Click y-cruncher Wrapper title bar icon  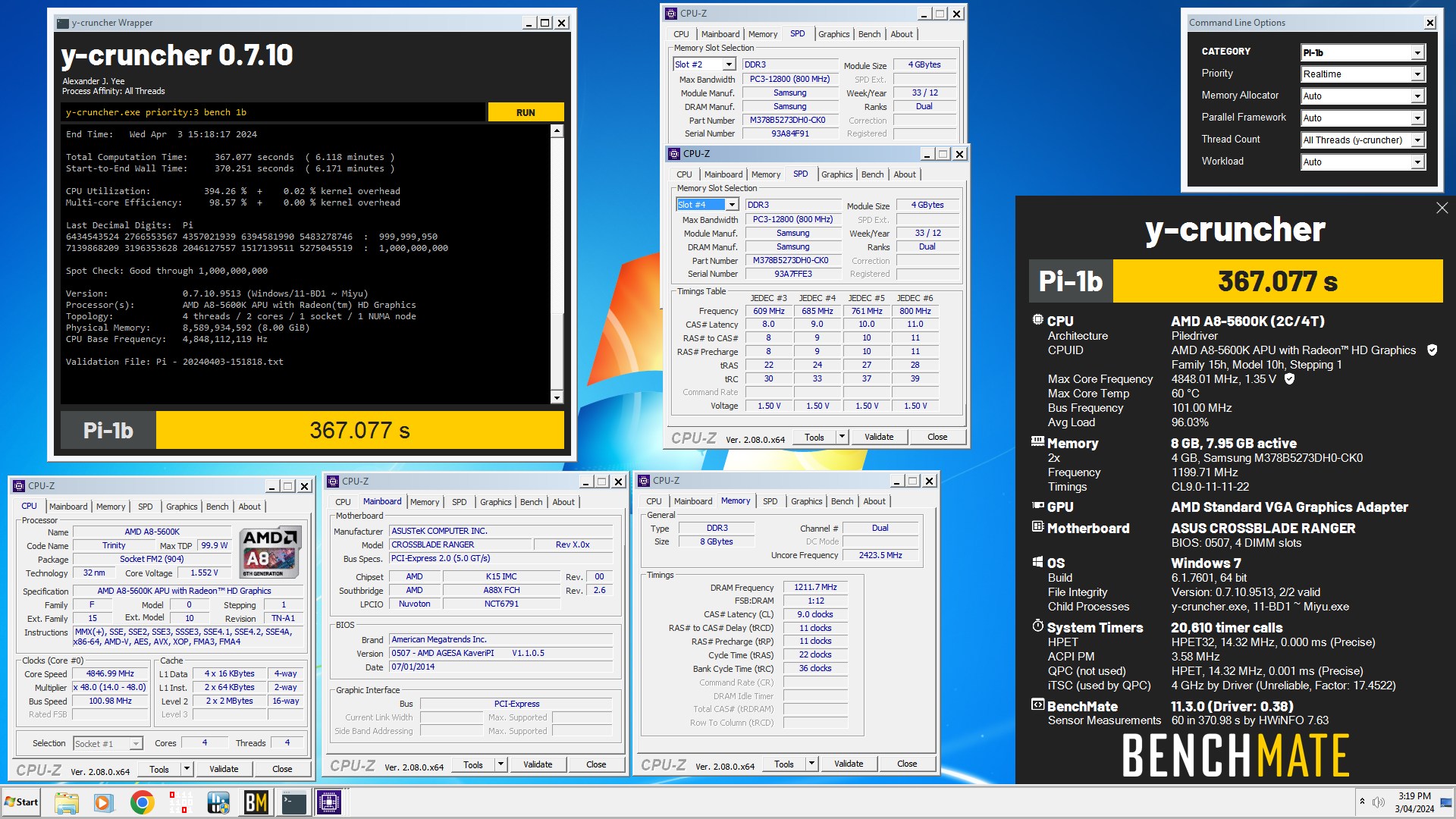click(x=62, y=23)
